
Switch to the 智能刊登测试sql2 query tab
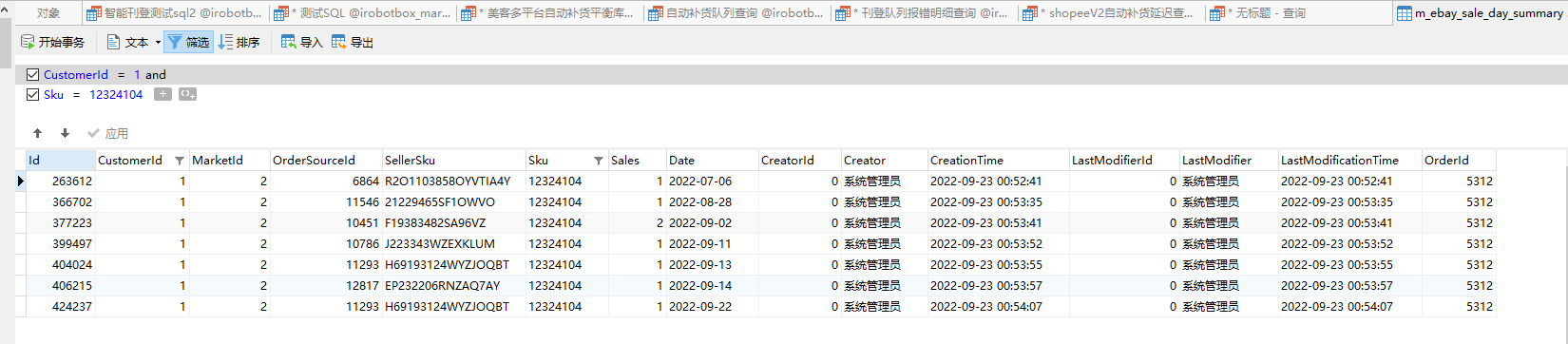(x=174, y=13)
